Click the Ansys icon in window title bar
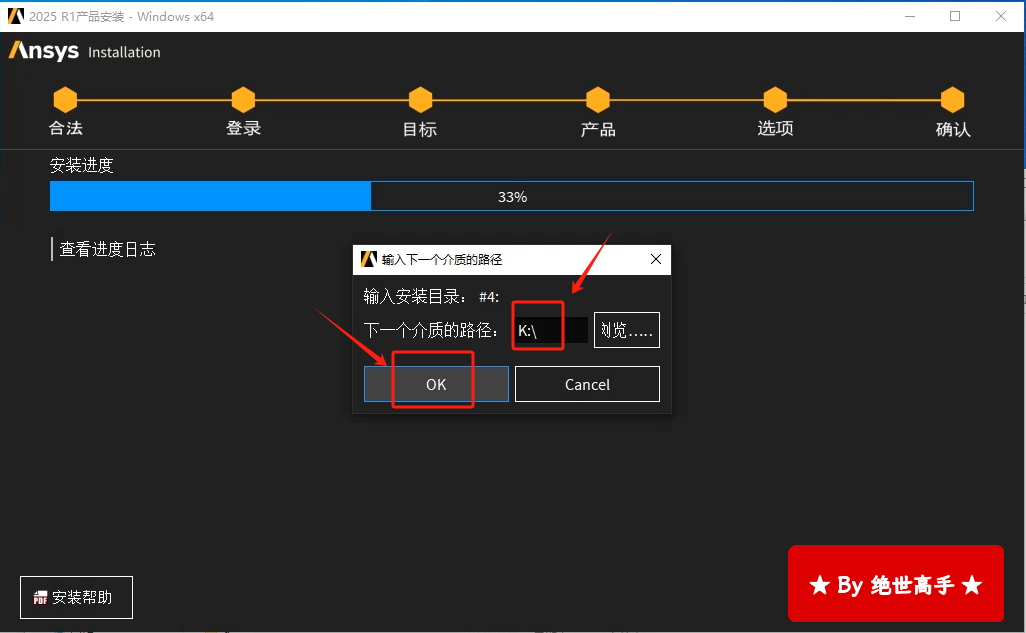 [x=16, y=16]
